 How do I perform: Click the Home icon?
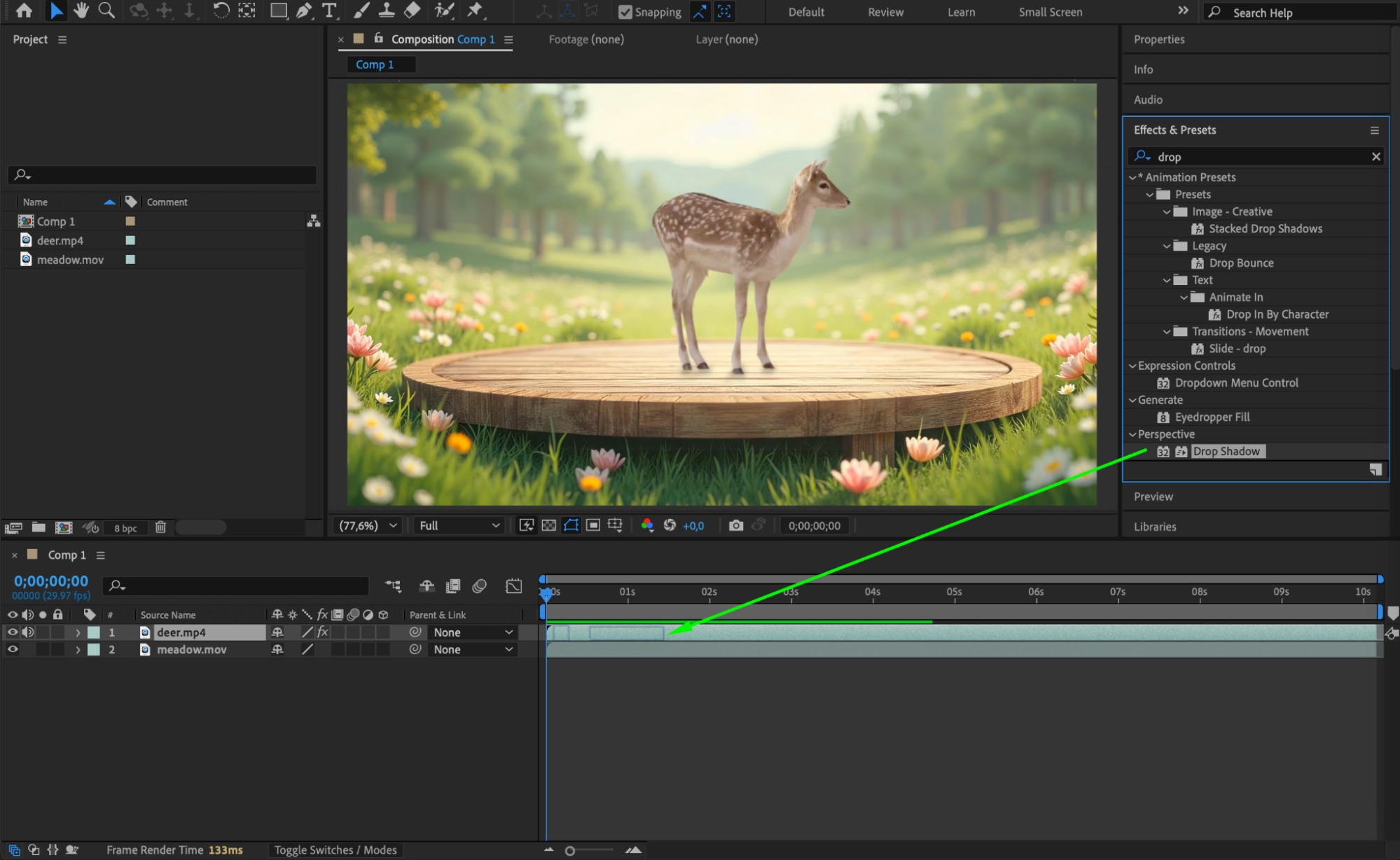coord(24,11)
